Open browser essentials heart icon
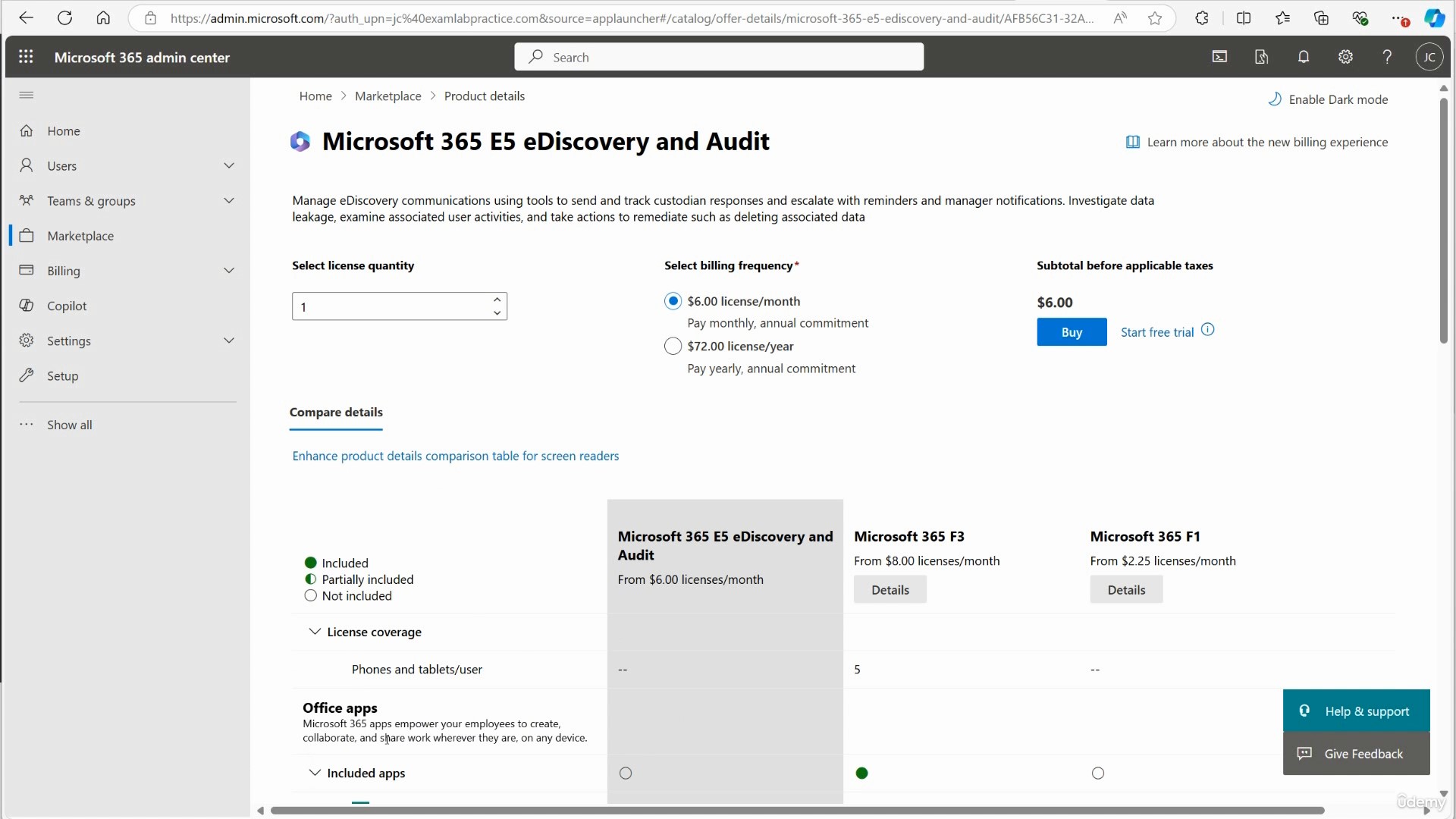This screenshot has width=1456, height=819. 1360,18
